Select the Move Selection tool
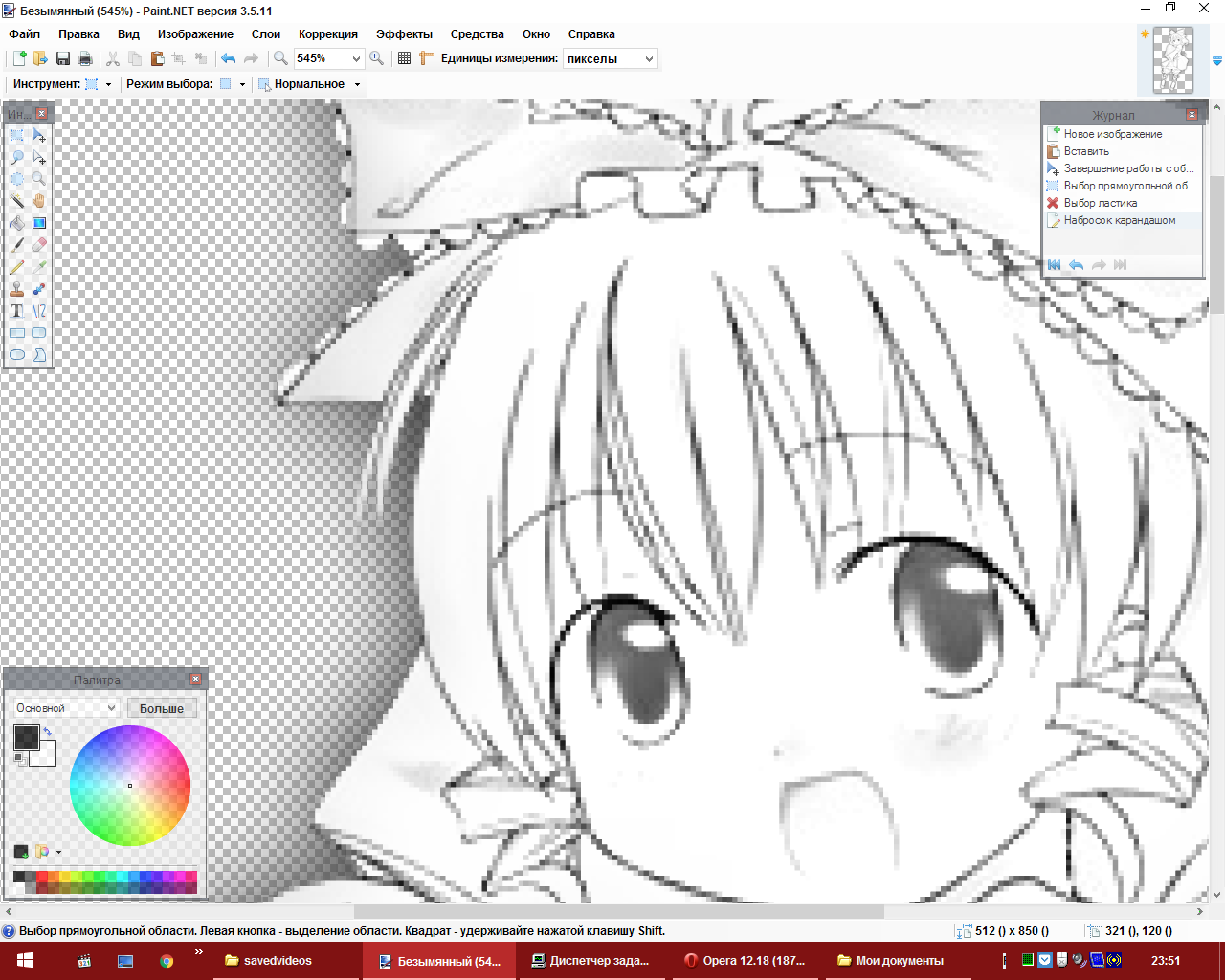 click(39, 158)
